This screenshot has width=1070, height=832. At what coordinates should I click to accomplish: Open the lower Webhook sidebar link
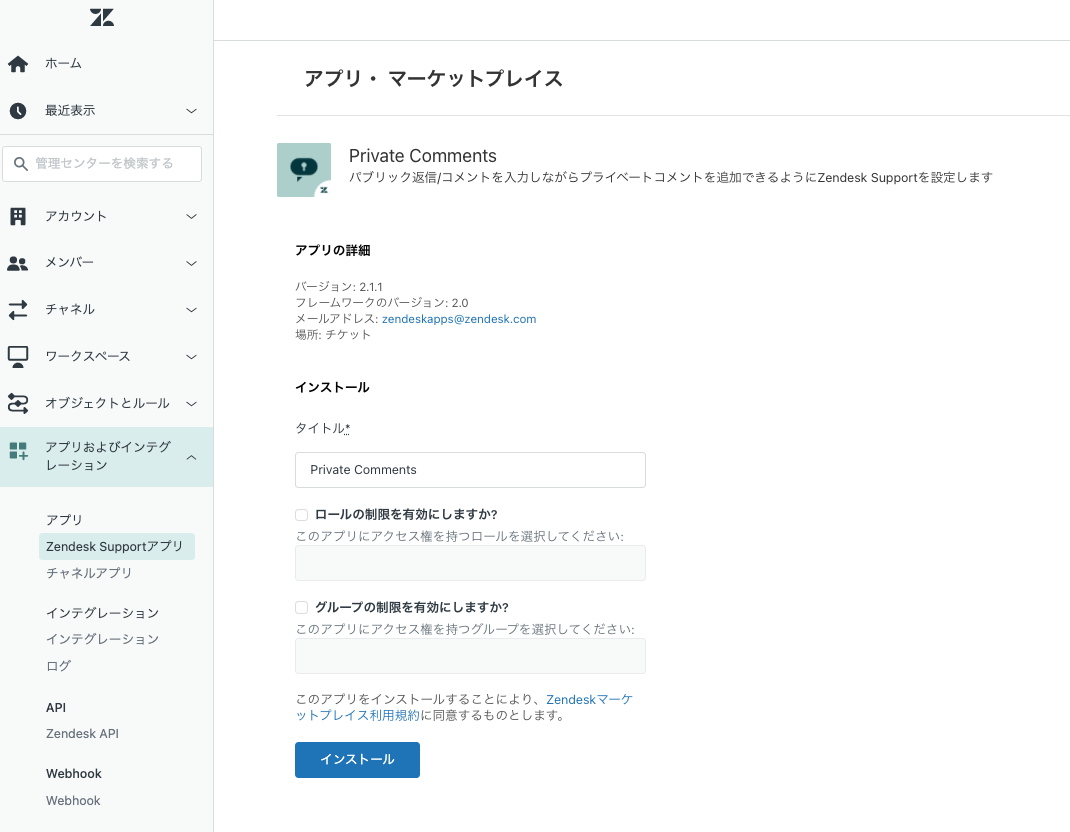pyautogui.click(x=73, y=801)
